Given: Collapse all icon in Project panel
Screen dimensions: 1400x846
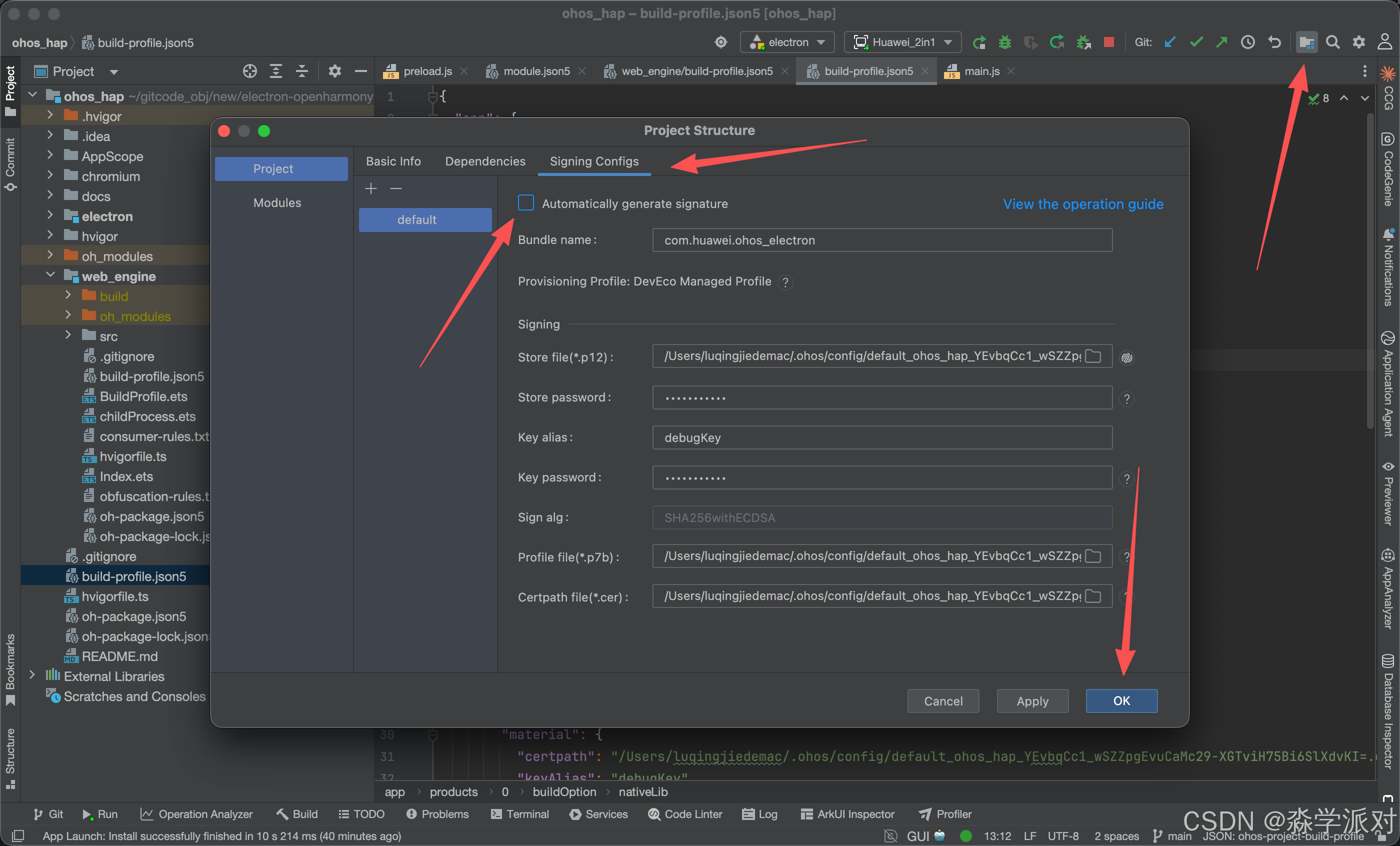Looking at the screenshot, I should [301, 71].
